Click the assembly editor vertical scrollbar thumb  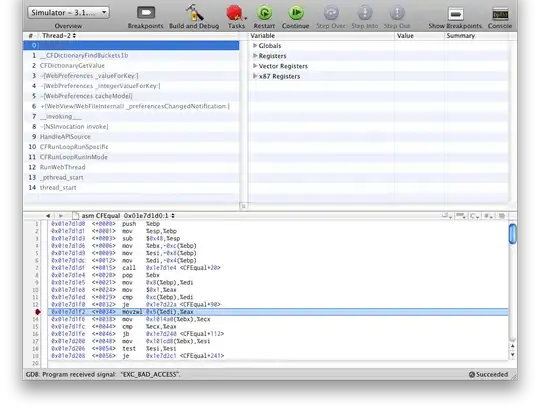[512, 234]
